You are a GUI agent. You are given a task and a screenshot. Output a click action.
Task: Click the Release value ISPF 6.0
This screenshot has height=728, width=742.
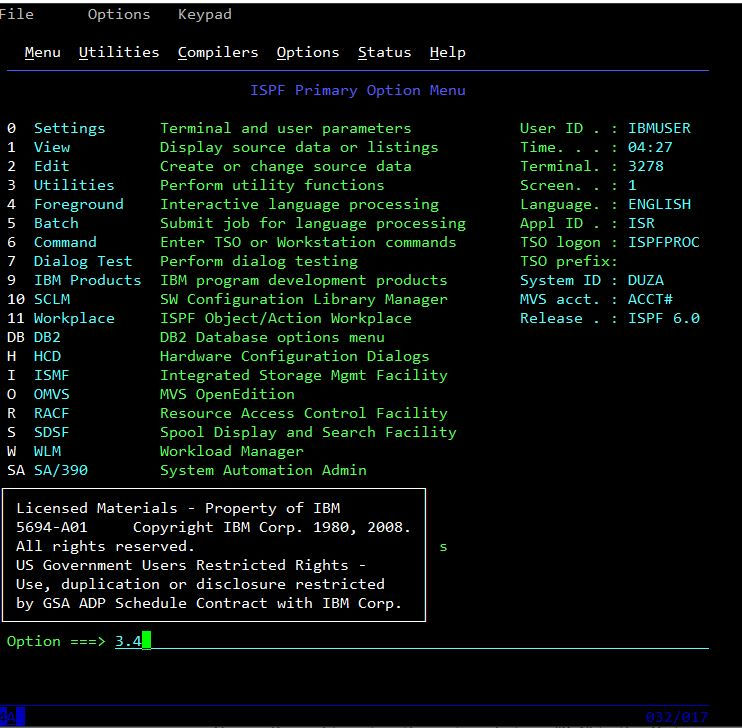663,318
